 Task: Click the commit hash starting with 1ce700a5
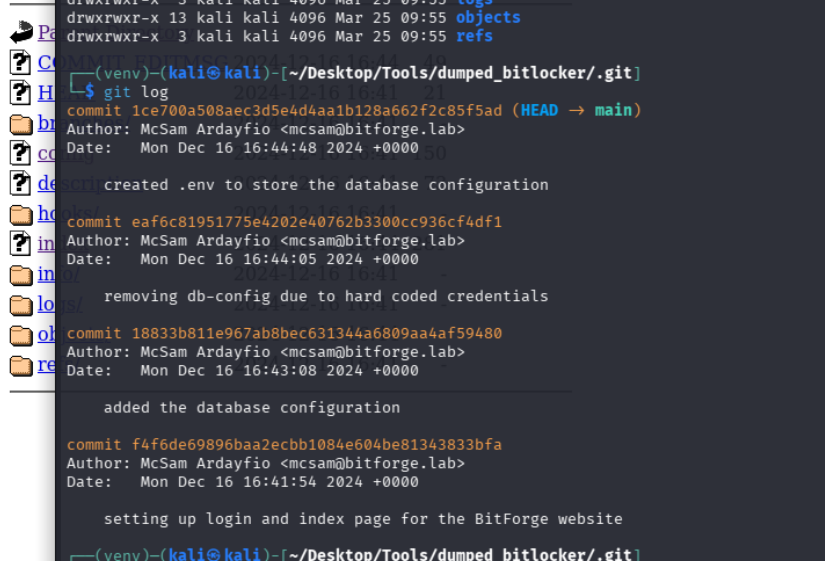(317, 110)
